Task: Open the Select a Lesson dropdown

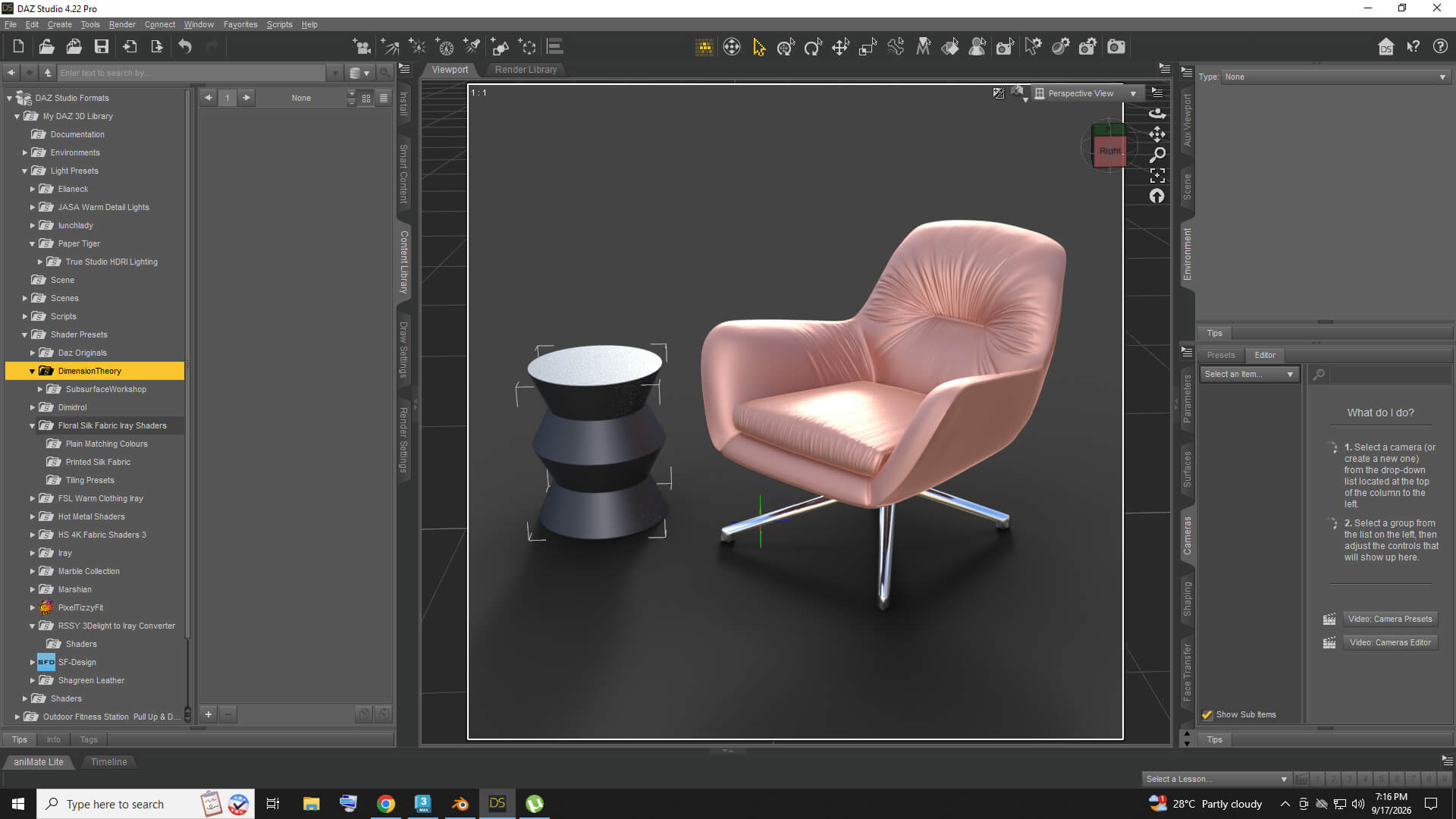Action: click(x=1216, y=779)
